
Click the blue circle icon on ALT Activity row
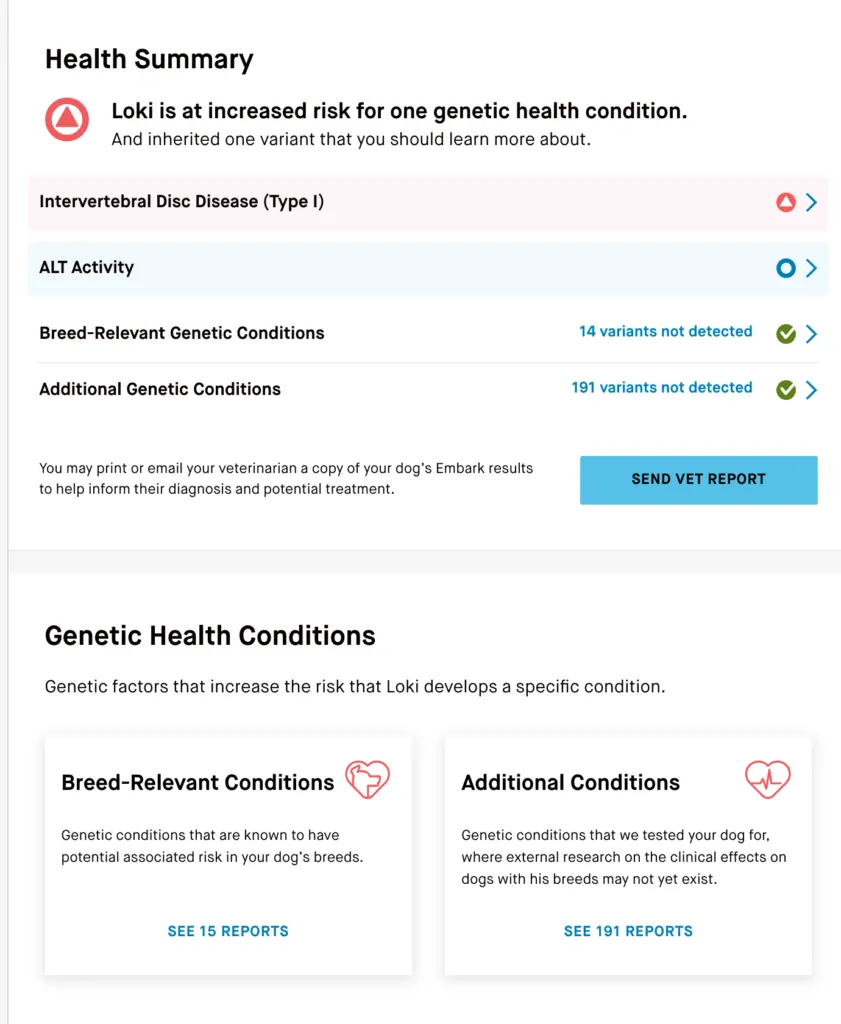tap(786, 268)
